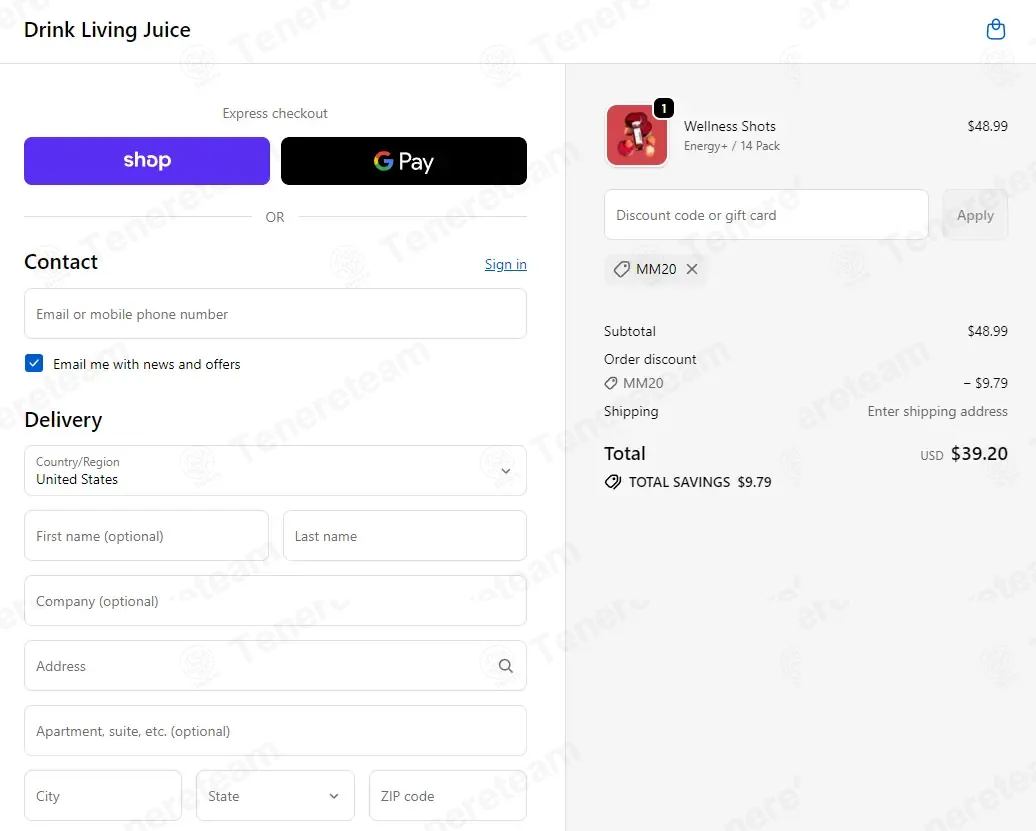The image size is (1036, 831).
Task: Click the quantity badge on Wellness Shots
Action: [x=663, y=108]
